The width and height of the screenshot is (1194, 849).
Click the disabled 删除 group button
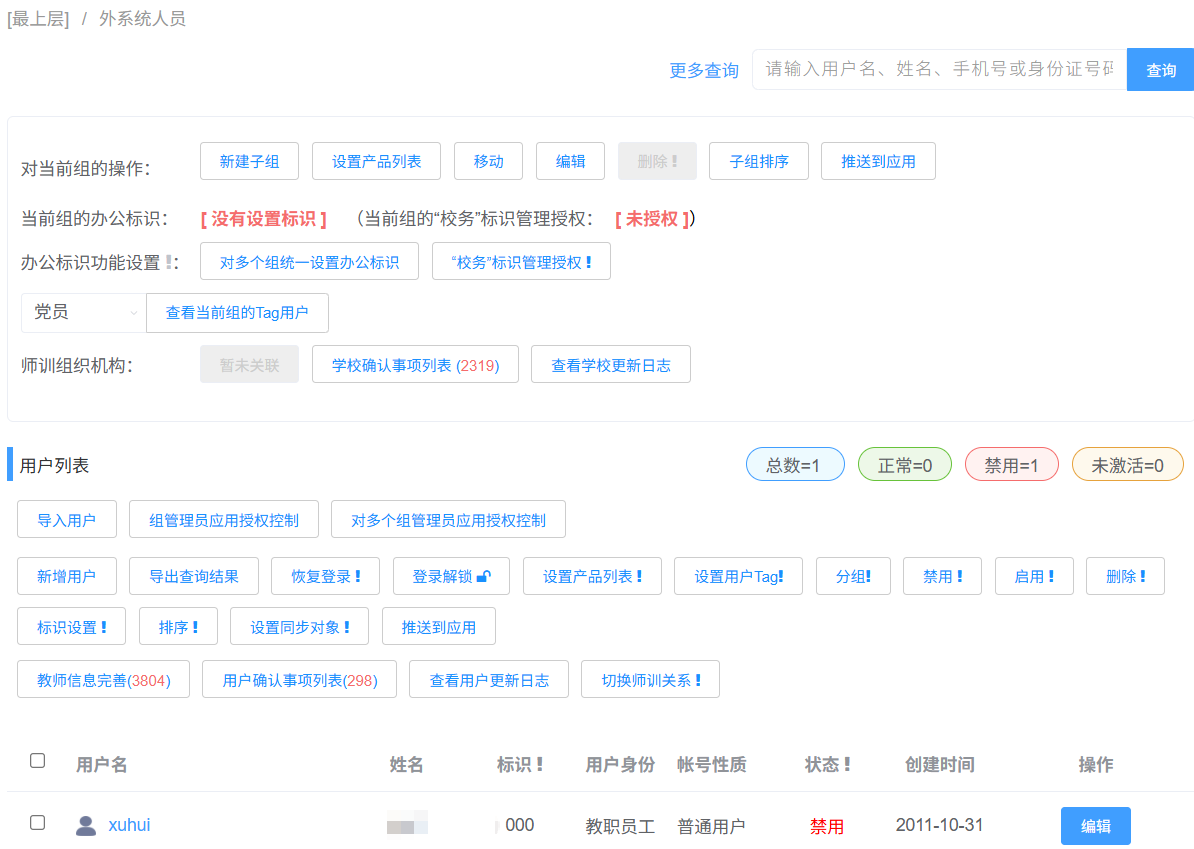[657, 161]
